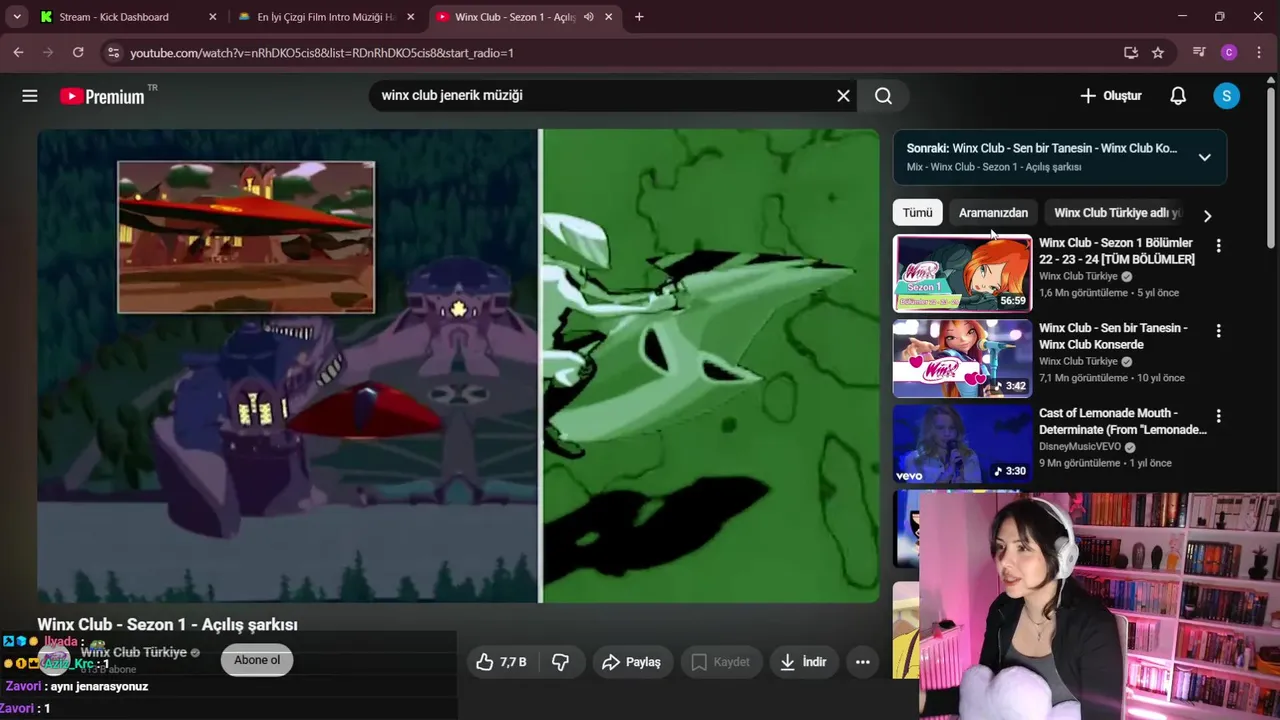Click the magnifier search button
The height and width of the screenshot is (720, 1280).
click(883, 96)
